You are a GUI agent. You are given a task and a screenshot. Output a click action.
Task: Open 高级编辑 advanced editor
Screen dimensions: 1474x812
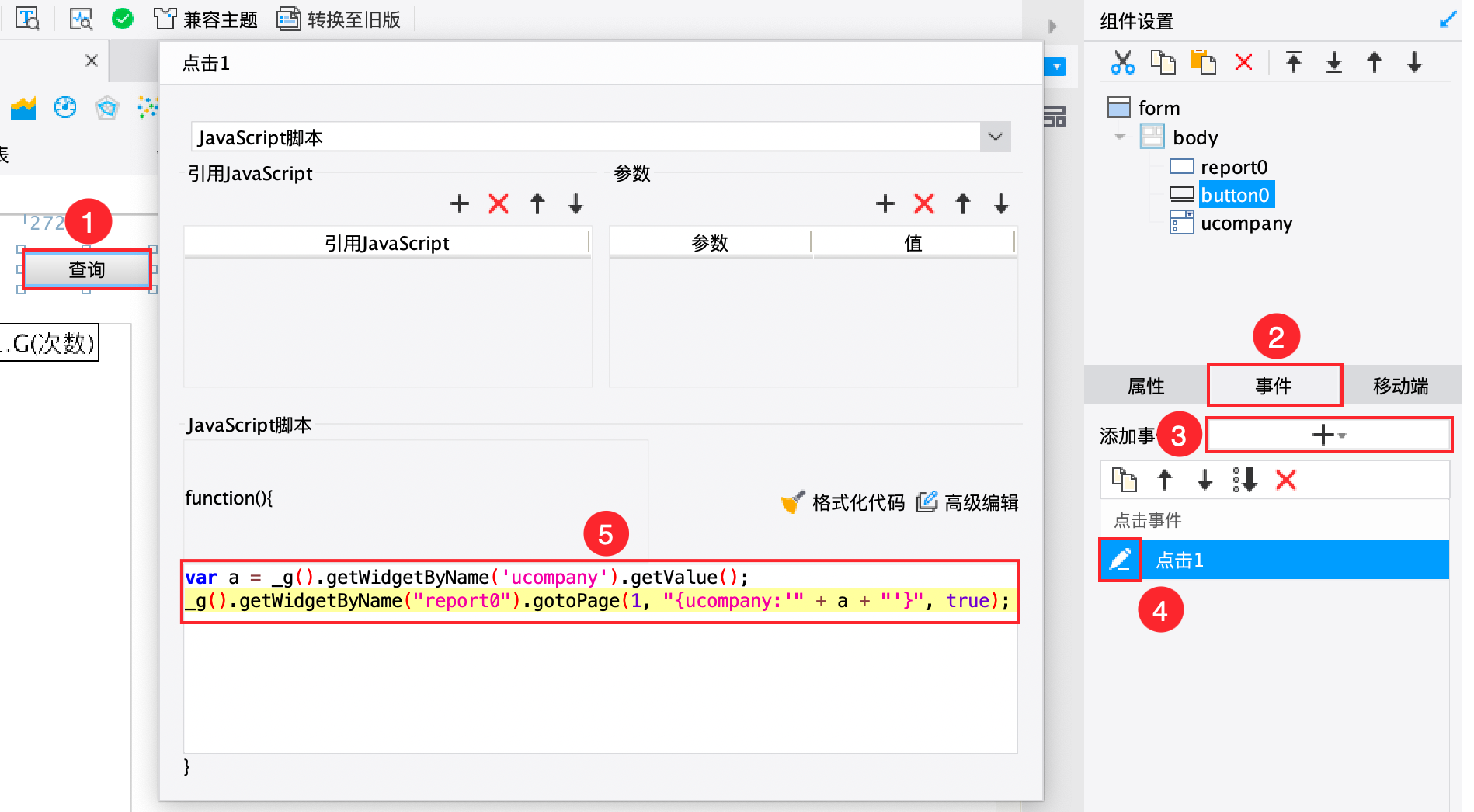pos(968,502)
